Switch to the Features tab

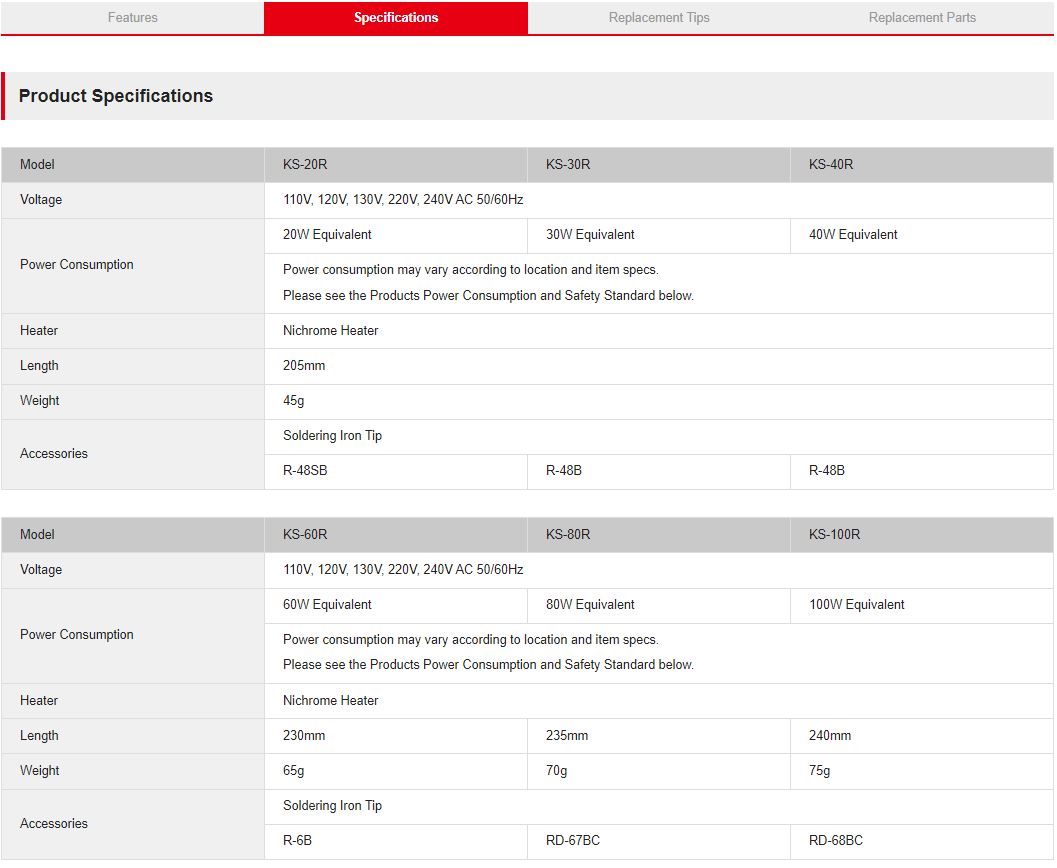[x=132, y=18]
